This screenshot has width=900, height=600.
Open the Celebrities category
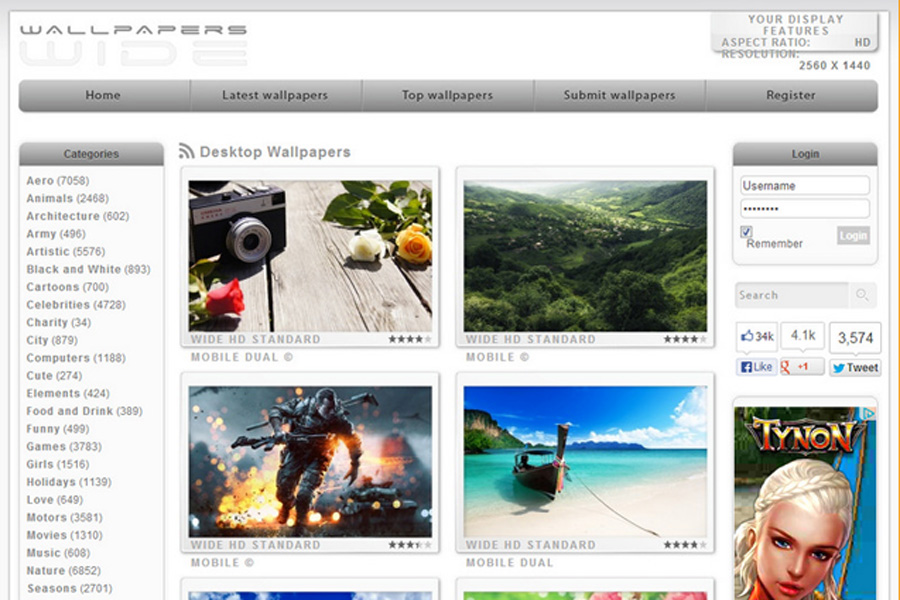click(x=76, y=305)
